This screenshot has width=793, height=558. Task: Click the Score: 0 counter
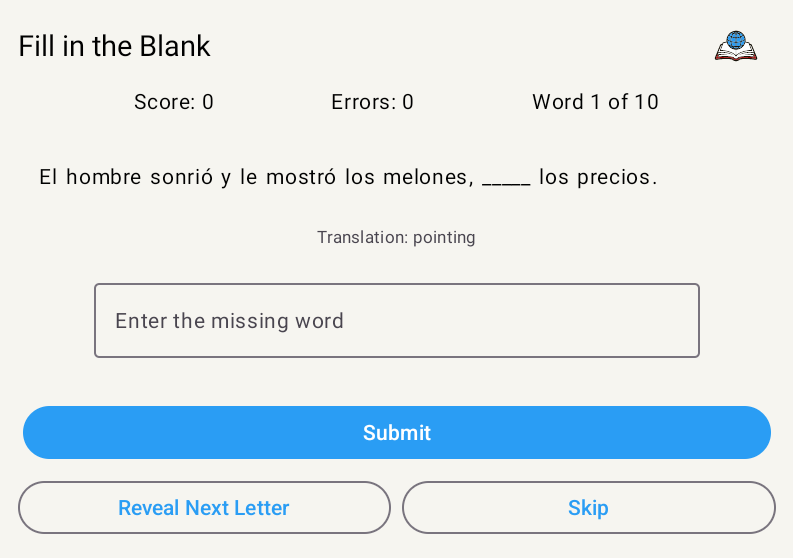(173, 102)
